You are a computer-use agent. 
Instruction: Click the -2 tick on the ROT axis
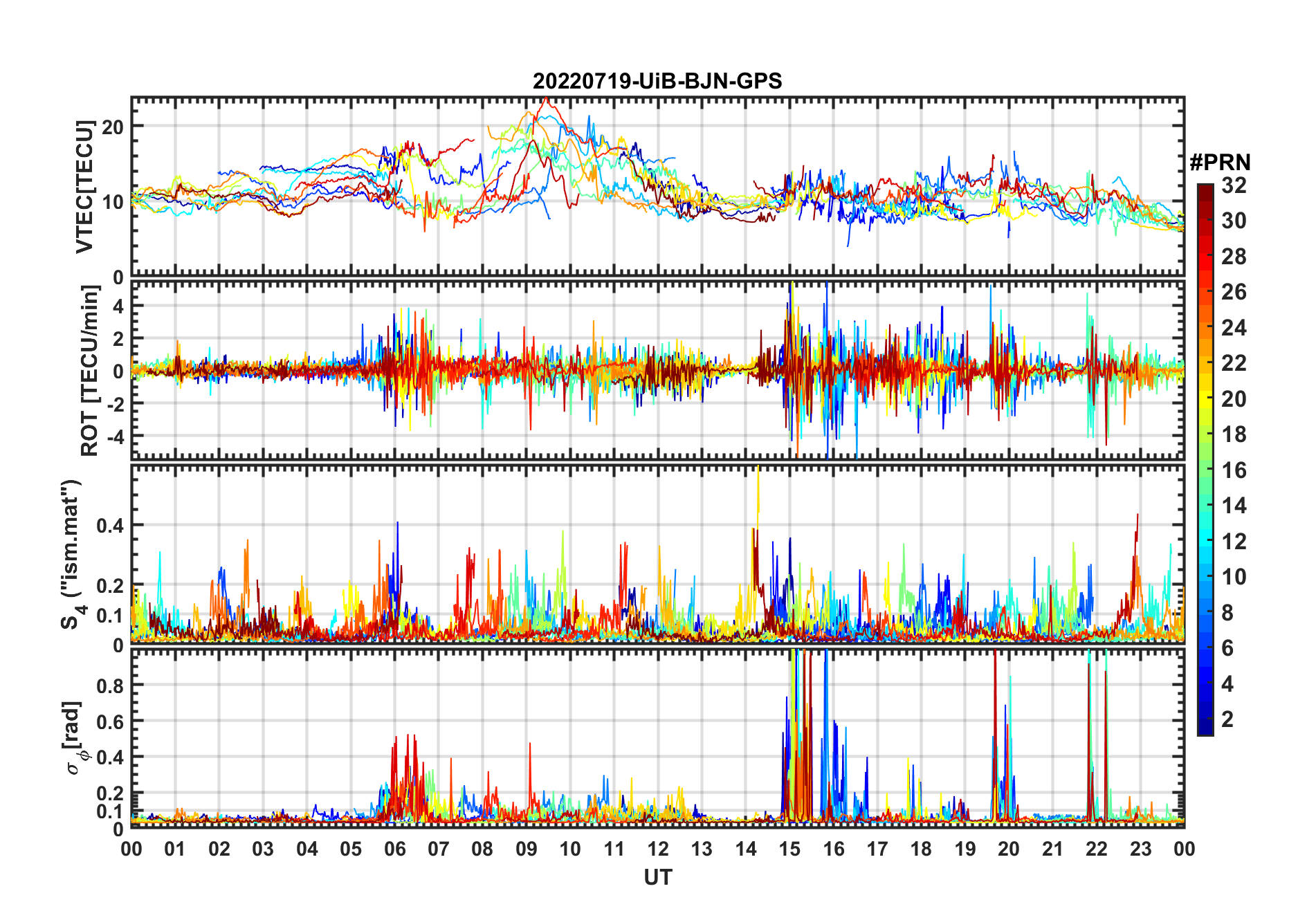(x=115, y=404)
